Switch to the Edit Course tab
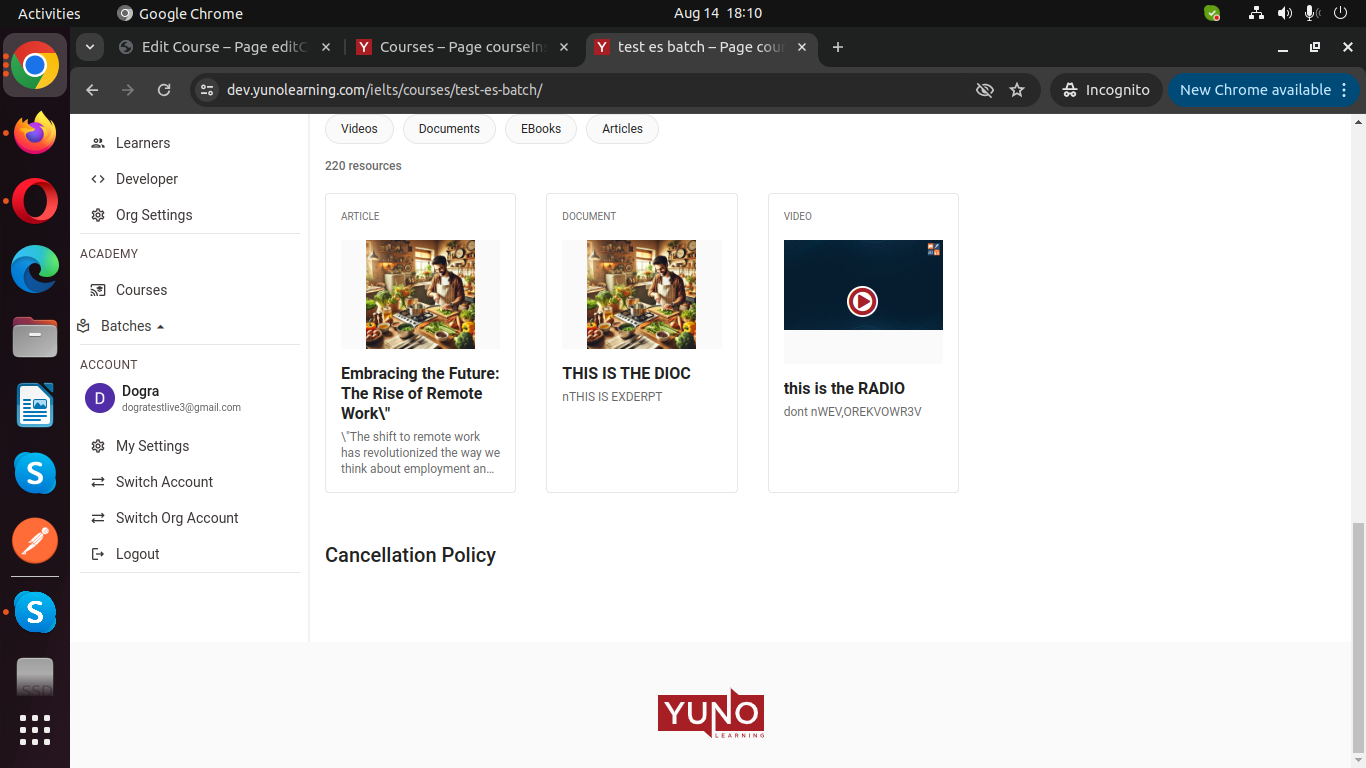Image resolution: width=1366 pixels, height=768 pixels. 223,47
